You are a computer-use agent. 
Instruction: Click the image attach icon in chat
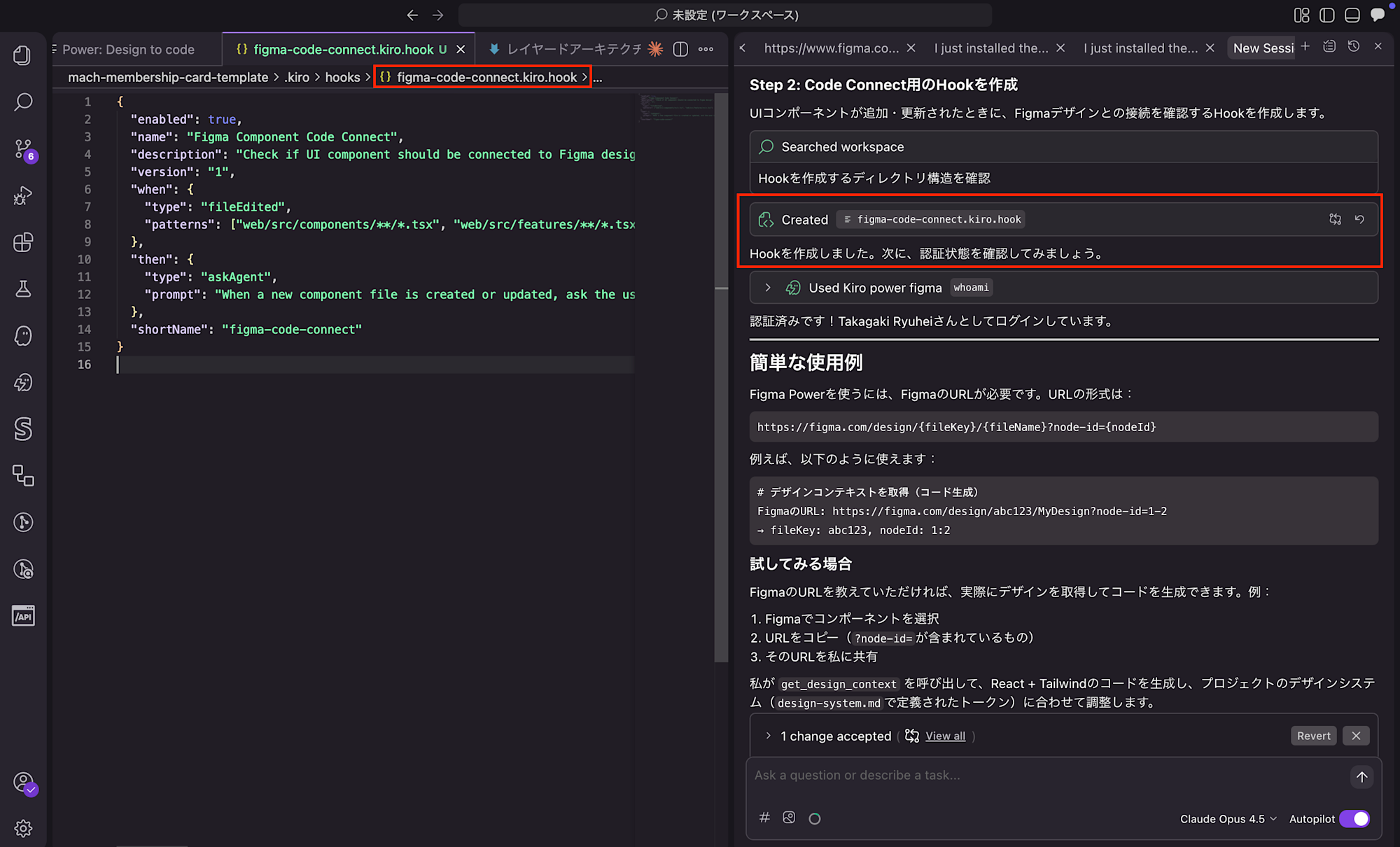click(789, 817)
